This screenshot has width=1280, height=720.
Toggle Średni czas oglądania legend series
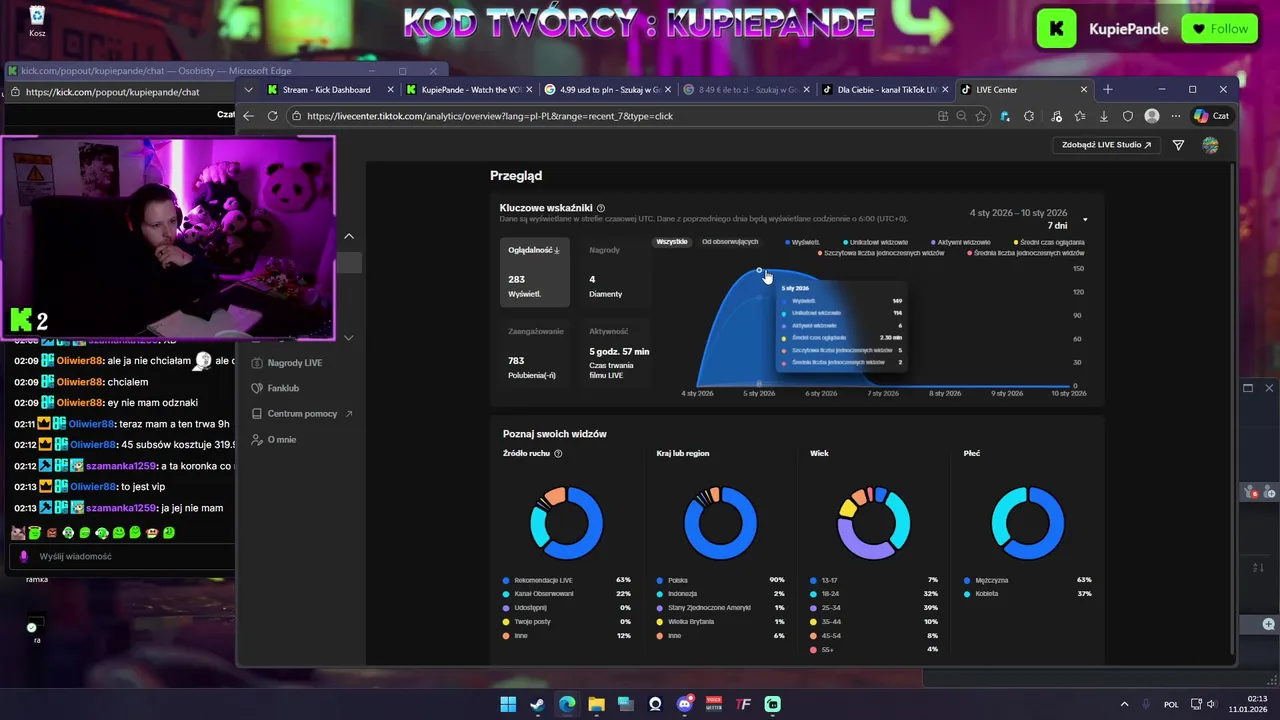coord(1049,242)
